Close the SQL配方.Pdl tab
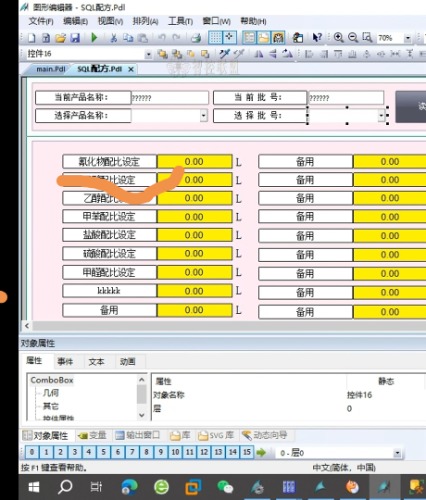This screenshot has width=426, height=500. click(x=131, y=69)
